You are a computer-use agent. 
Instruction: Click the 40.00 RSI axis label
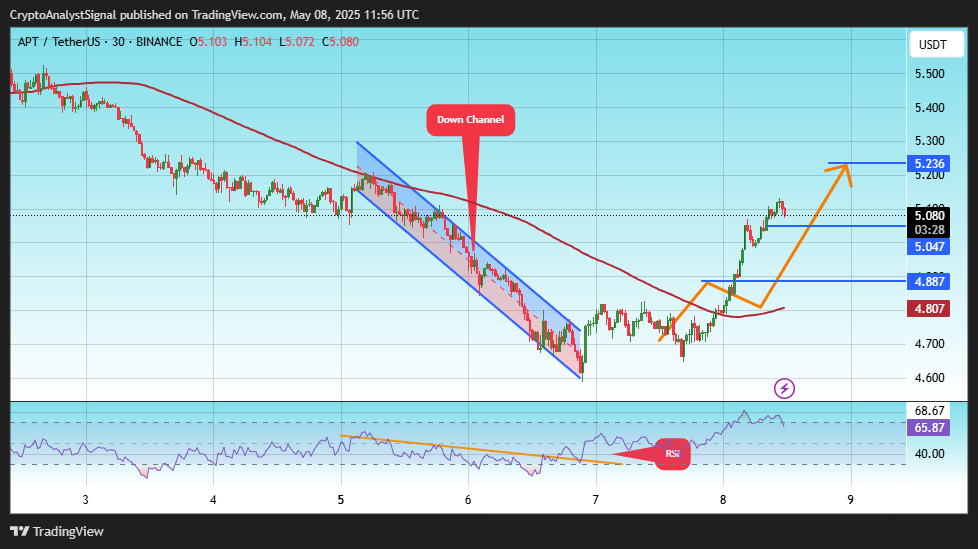929,454
